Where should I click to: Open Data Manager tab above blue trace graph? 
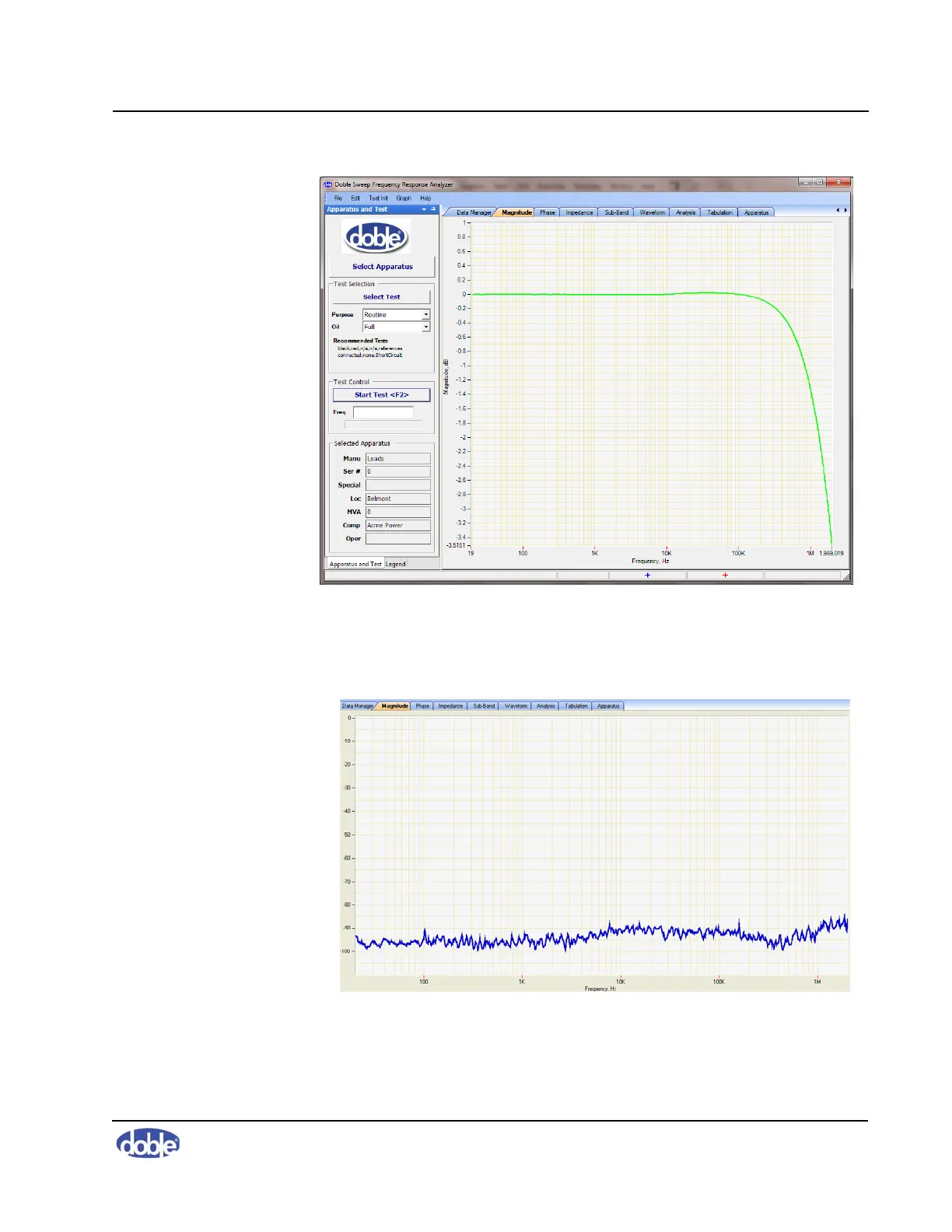tap(358, 706)
